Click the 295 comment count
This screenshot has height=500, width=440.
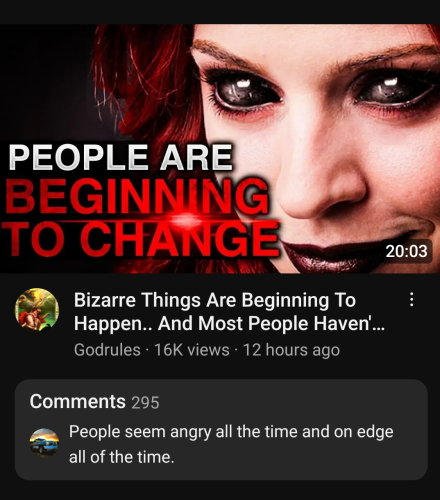coord(145,402)
